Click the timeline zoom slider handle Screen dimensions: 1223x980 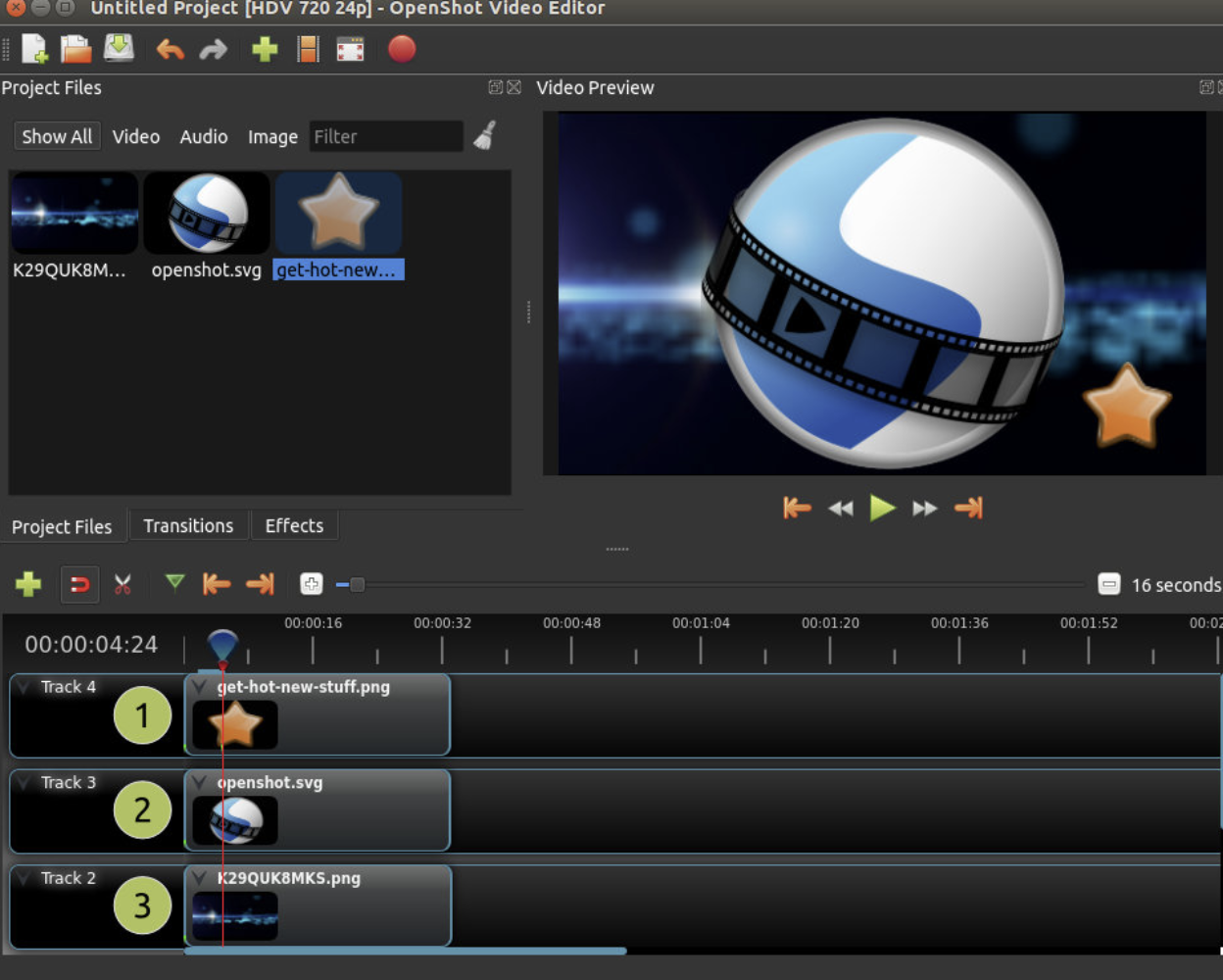pyautogui.click(x=357, y=585)
